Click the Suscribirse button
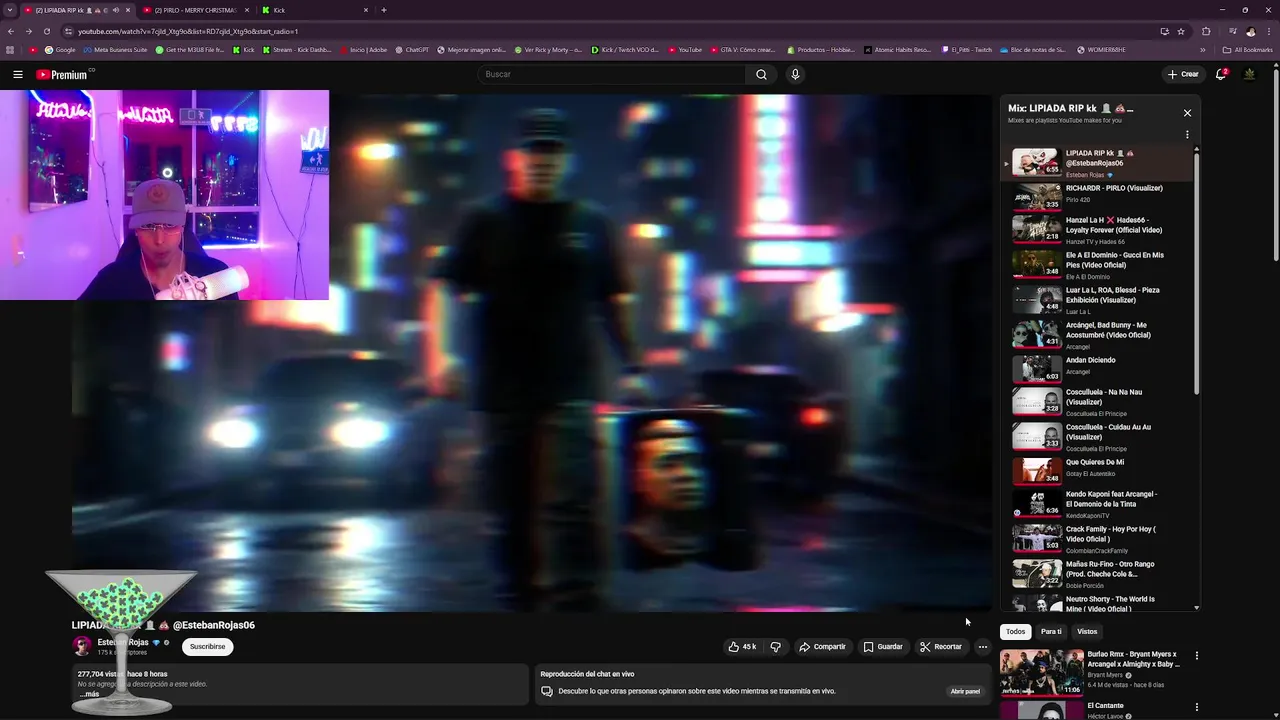This screenshot has height=720, width=1280. click(x=207, y=647)
